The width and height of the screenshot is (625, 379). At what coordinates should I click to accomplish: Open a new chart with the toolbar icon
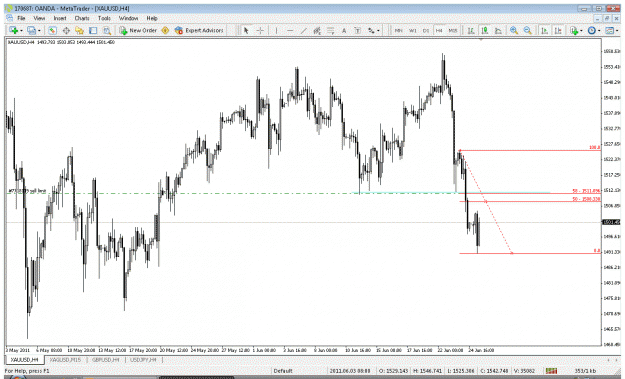point(13,30)
